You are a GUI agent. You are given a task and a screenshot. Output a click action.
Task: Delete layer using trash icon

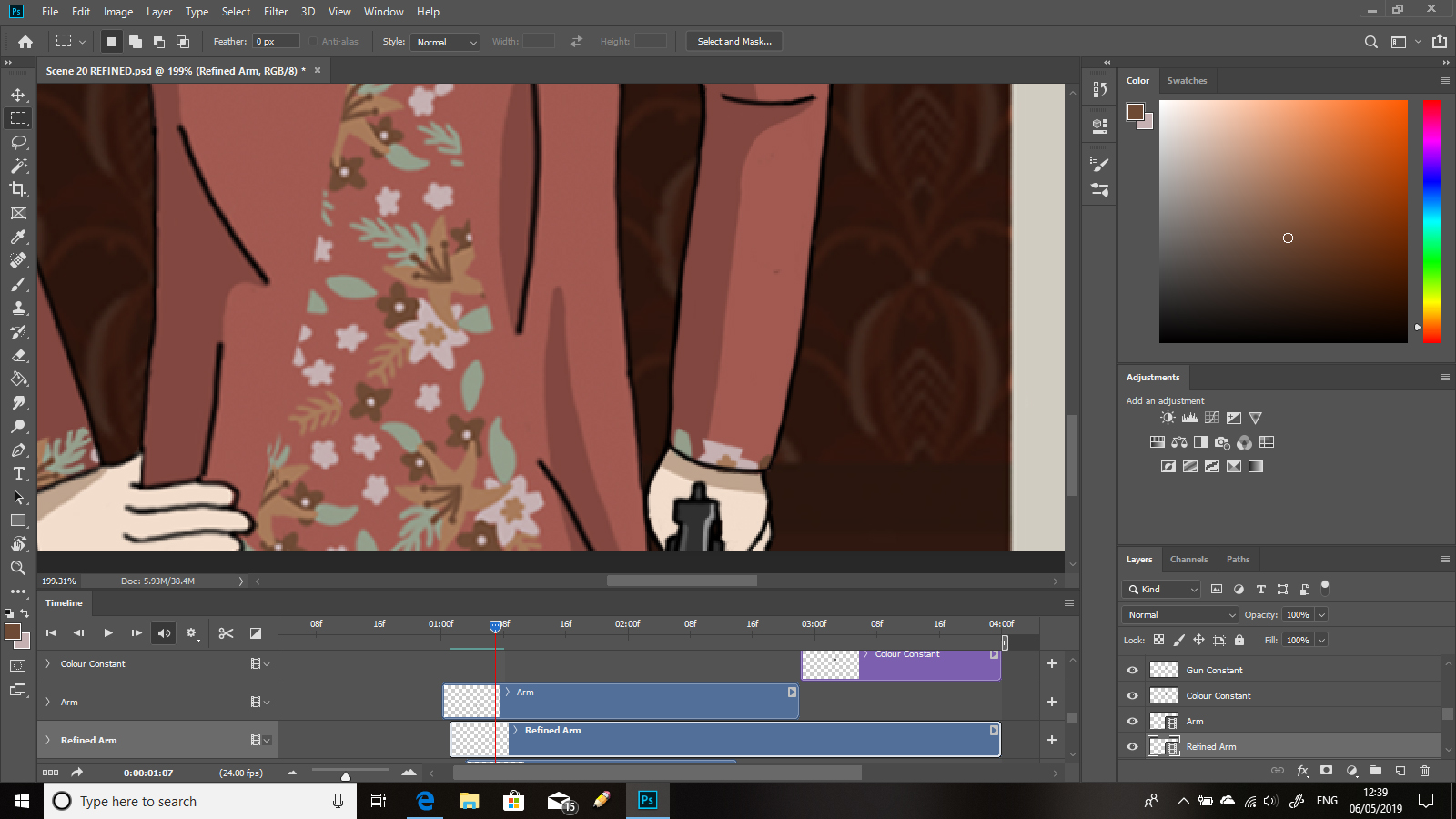coord(1424,771)
